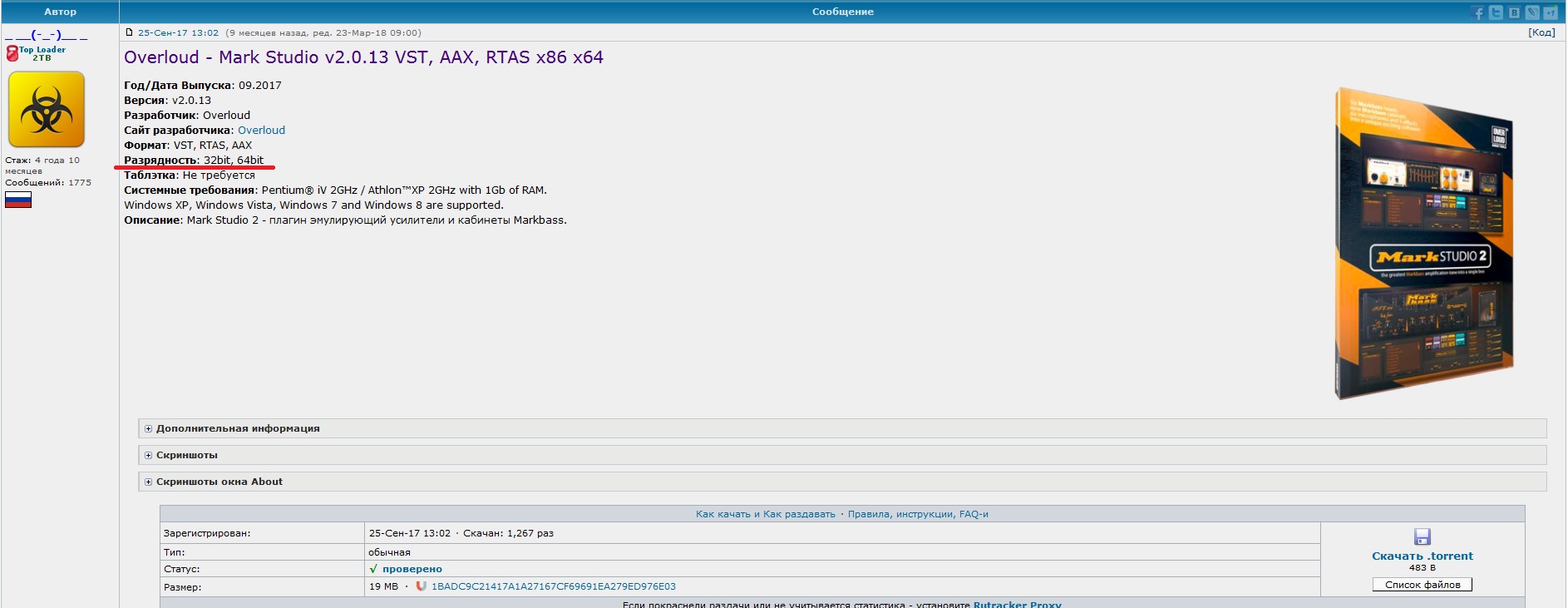Click the Mark Studio 2 box cover image

[x=1424, y=243]
